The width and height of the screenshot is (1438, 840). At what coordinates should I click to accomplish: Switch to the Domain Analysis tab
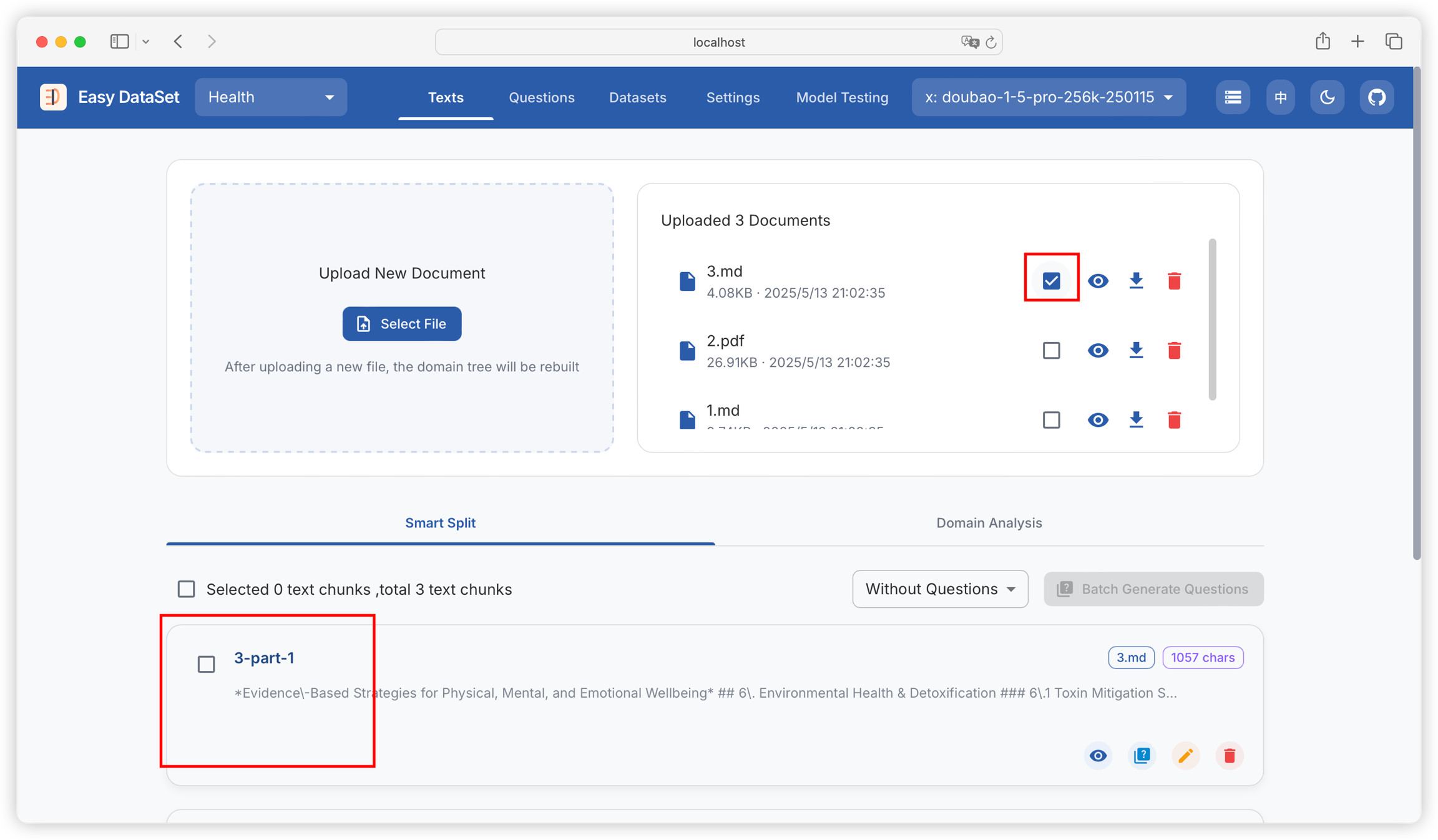click(x=989, y=523)
